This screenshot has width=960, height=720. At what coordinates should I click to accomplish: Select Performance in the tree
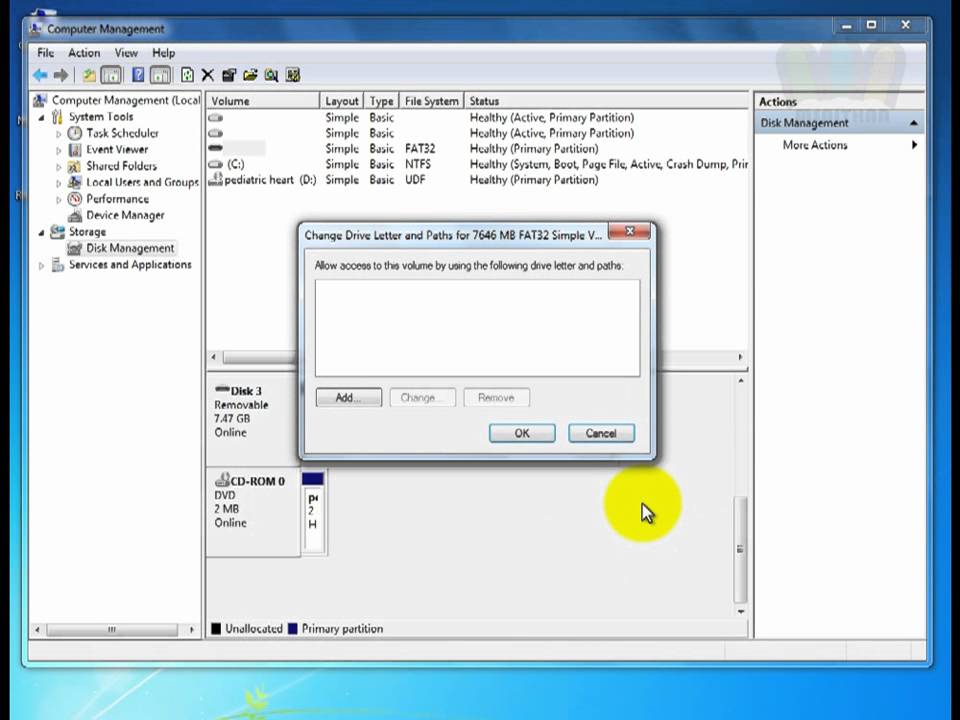[x=118, y=199]
